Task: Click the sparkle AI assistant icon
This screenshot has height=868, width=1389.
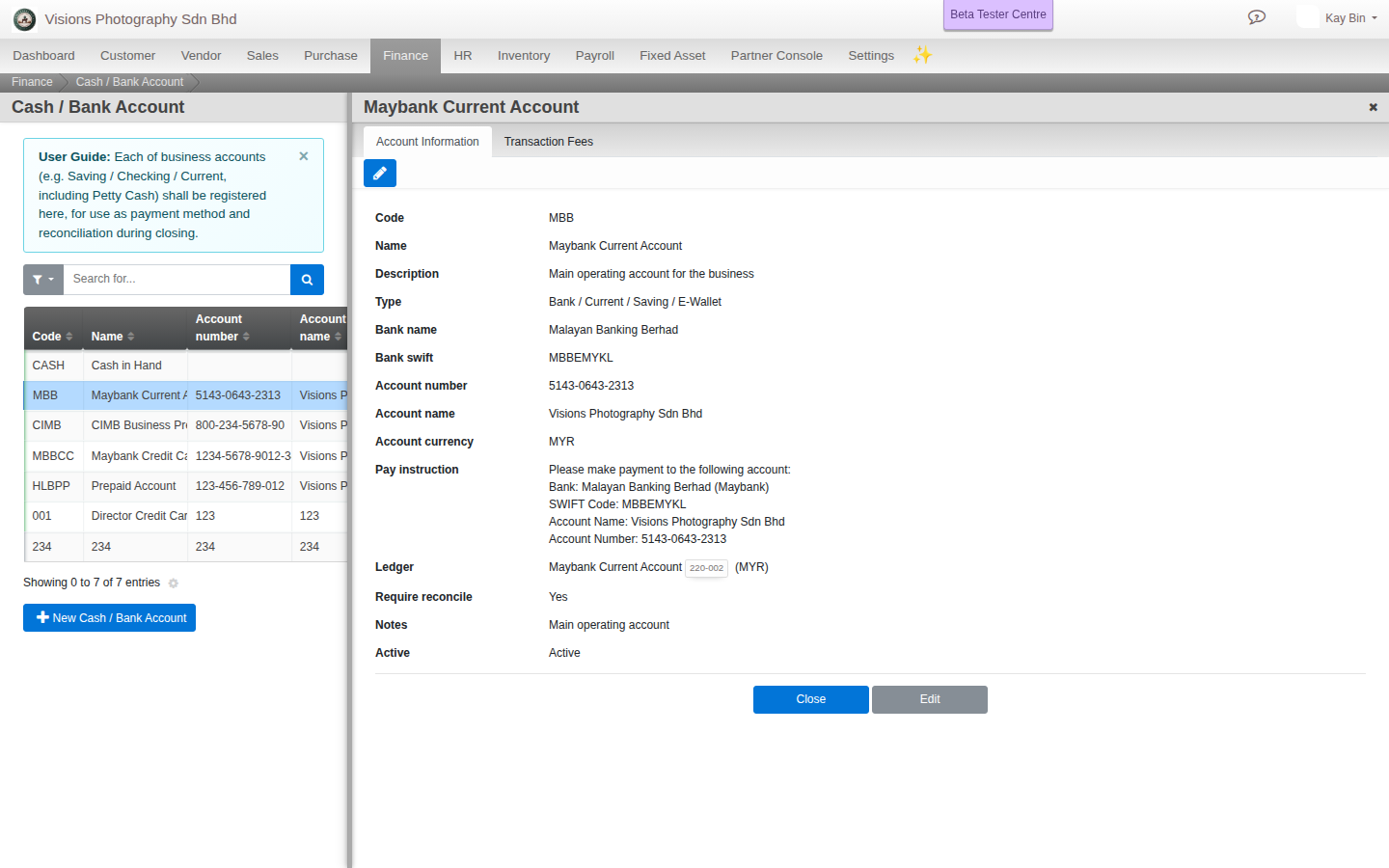Action: (x=922, y=55)
